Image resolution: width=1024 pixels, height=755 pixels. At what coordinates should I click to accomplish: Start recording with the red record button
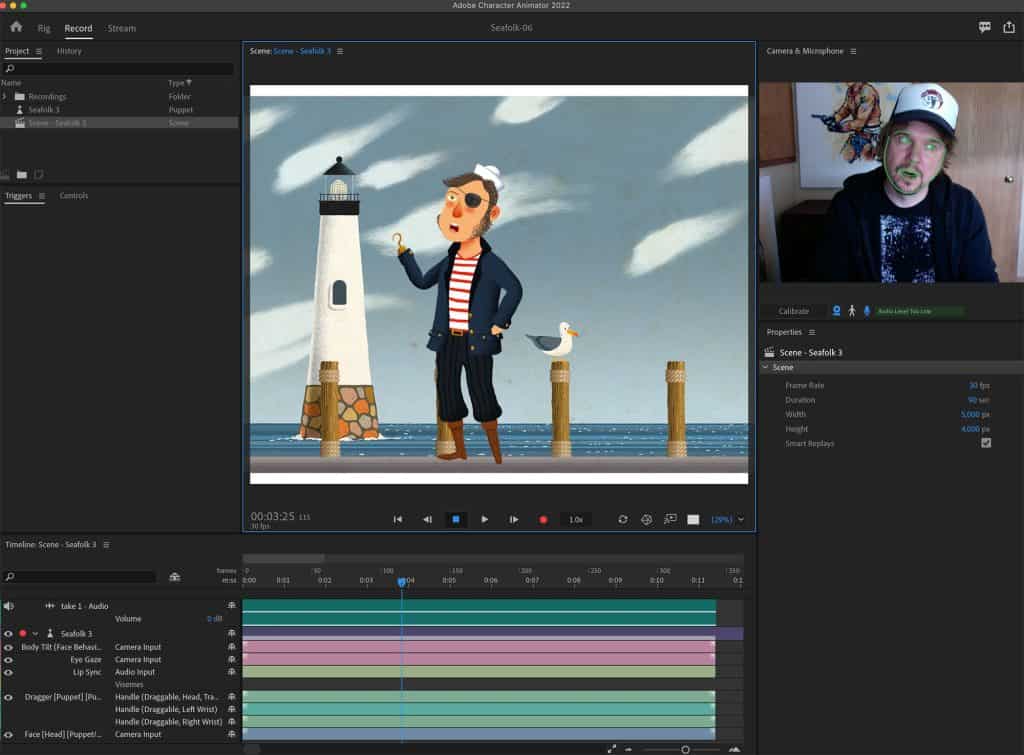[543, 520]
